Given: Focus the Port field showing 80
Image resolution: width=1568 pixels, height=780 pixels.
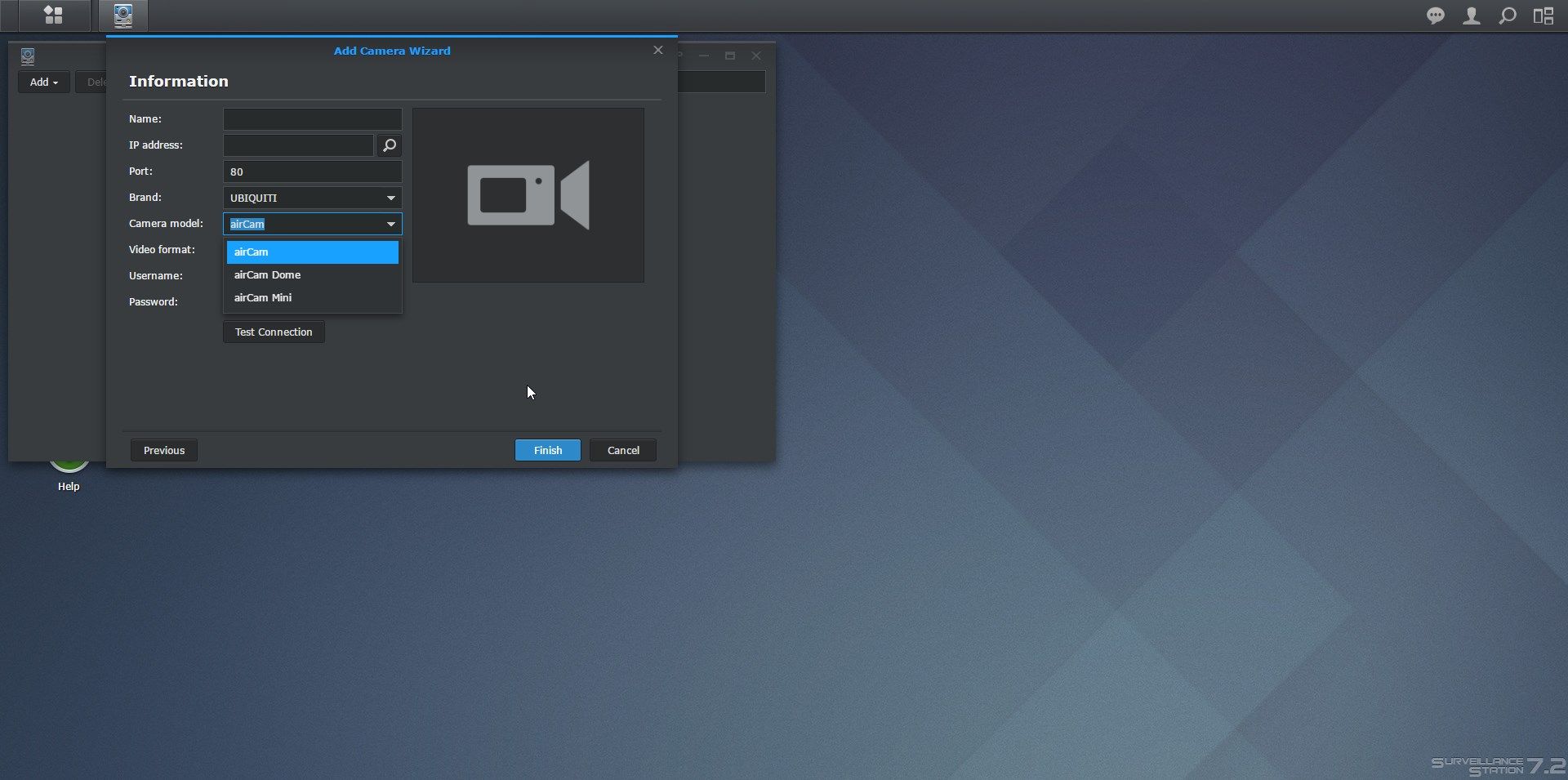Looking at the screenshot, I should (x=312, y=172).
